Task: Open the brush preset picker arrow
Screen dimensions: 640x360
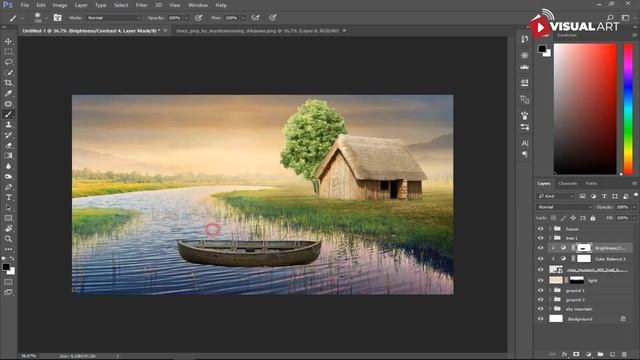Action: tap(46, 18)
